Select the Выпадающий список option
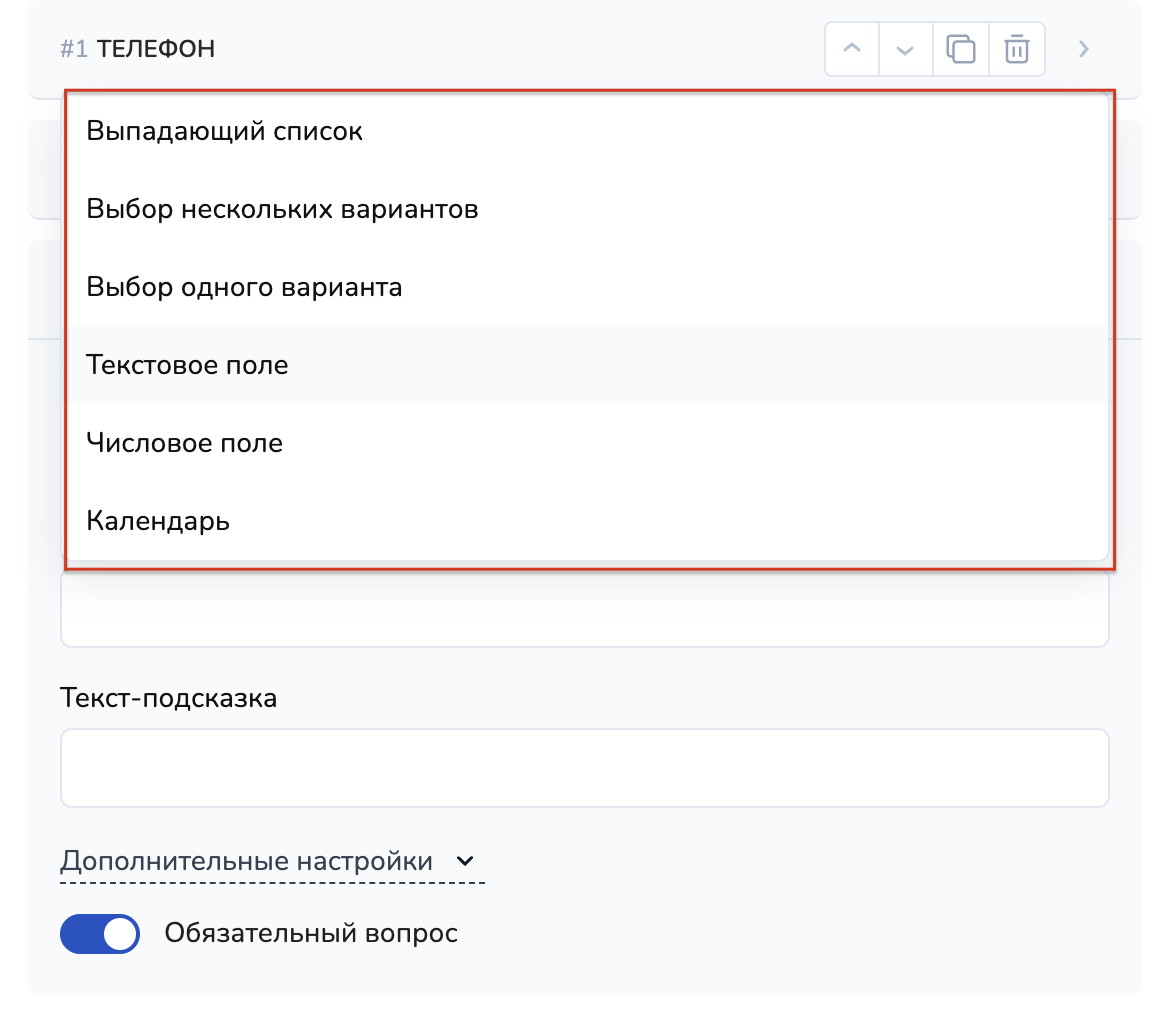This screenshot has width=1162, height=1012. 224,131
